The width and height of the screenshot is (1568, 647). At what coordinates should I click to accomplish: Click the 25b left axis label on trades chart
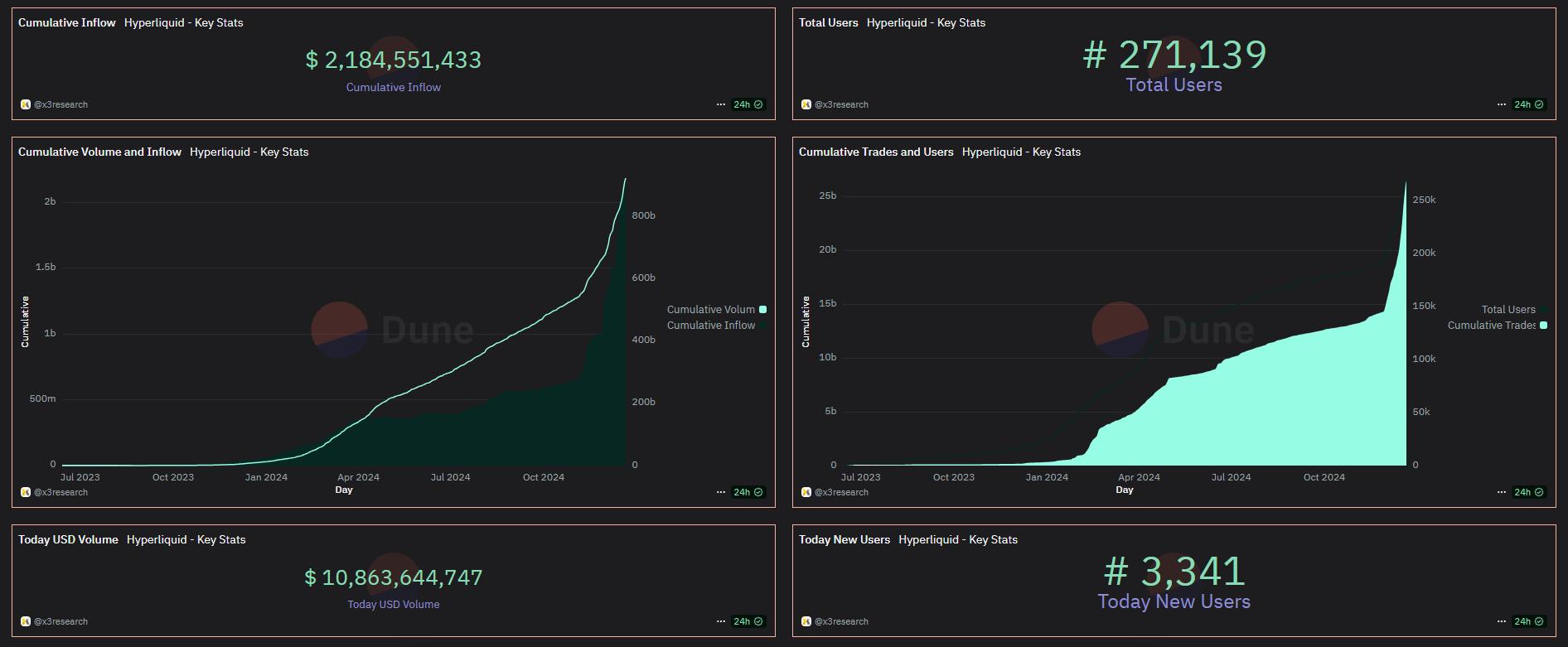pos(828,196)
